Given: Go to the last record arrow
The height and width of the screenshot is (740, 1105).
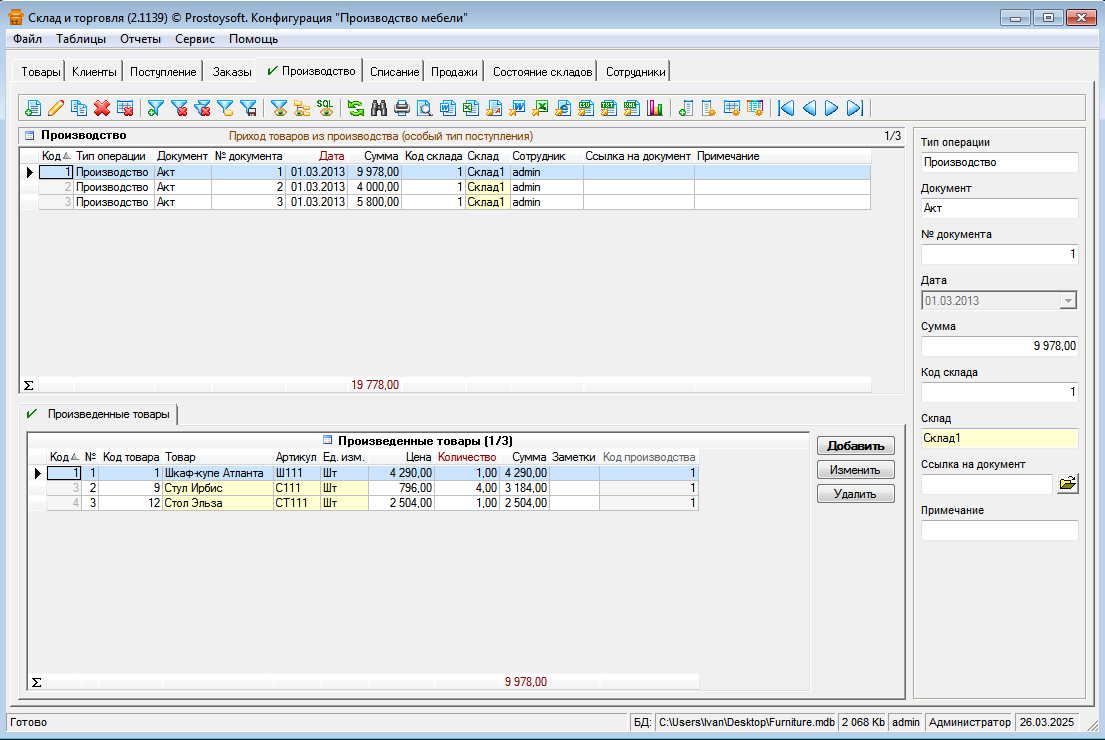Looking at the screenshot, I should 855,108.
